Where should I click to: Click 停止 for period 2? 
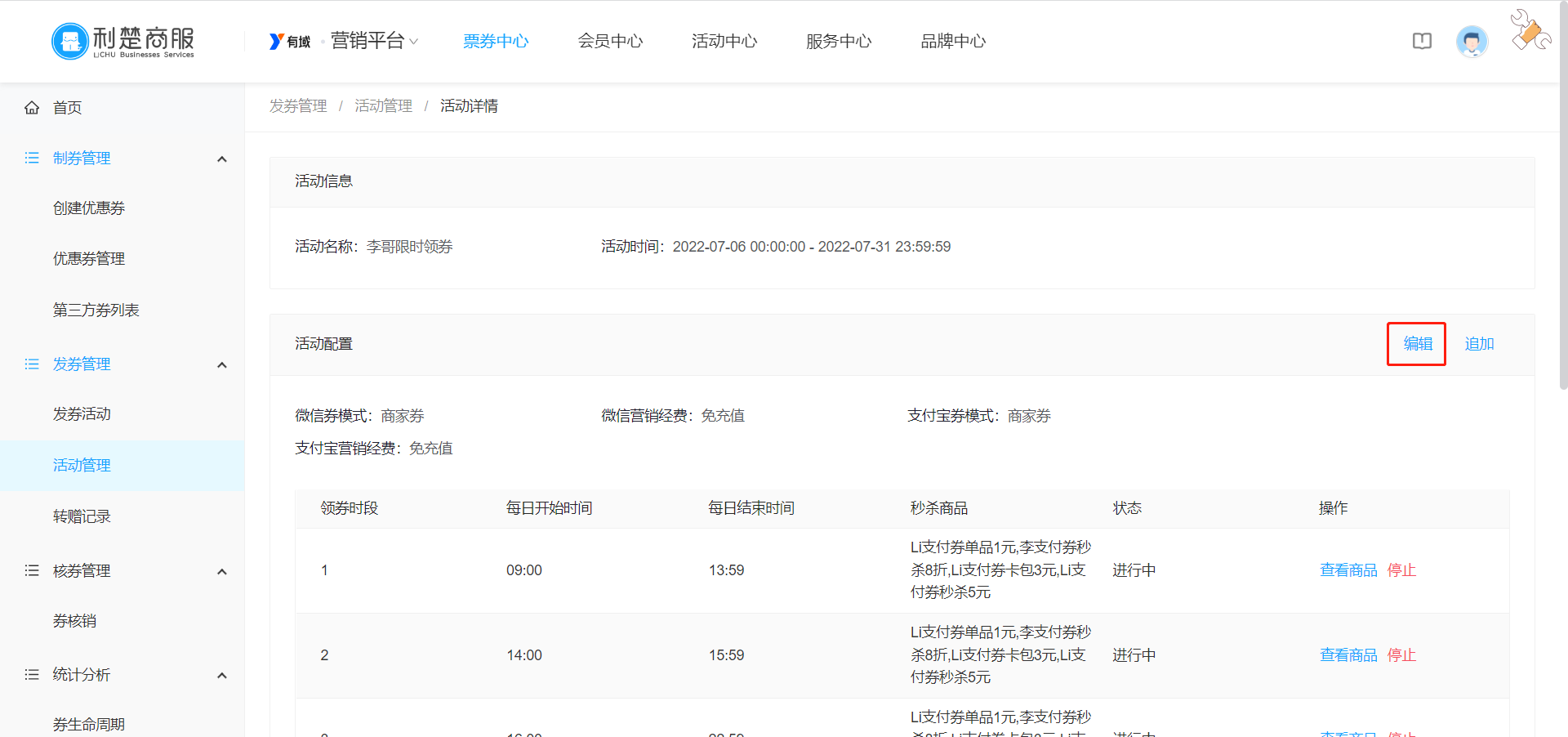click(x=1401, y=655)
